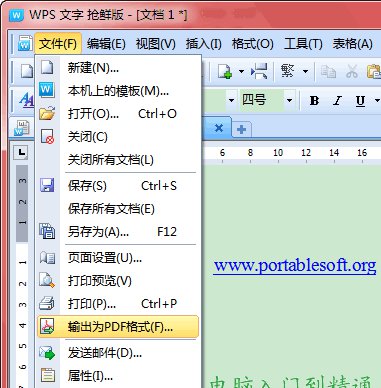The height and width of the screenshot is (388, 381).
Task: Toggle Italic formatting
Action: tap(337, 100)
